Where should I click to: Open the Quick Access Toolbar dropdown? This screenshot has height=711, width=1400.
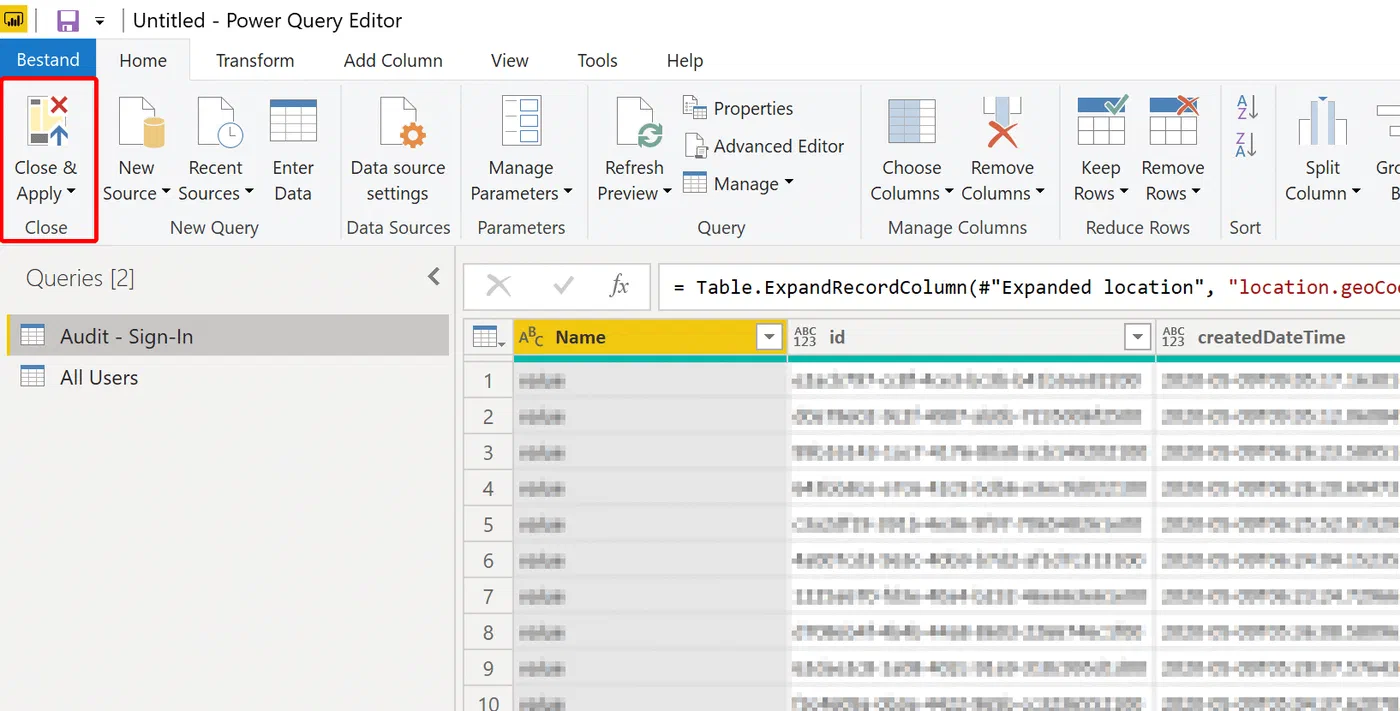click(99, 21)
